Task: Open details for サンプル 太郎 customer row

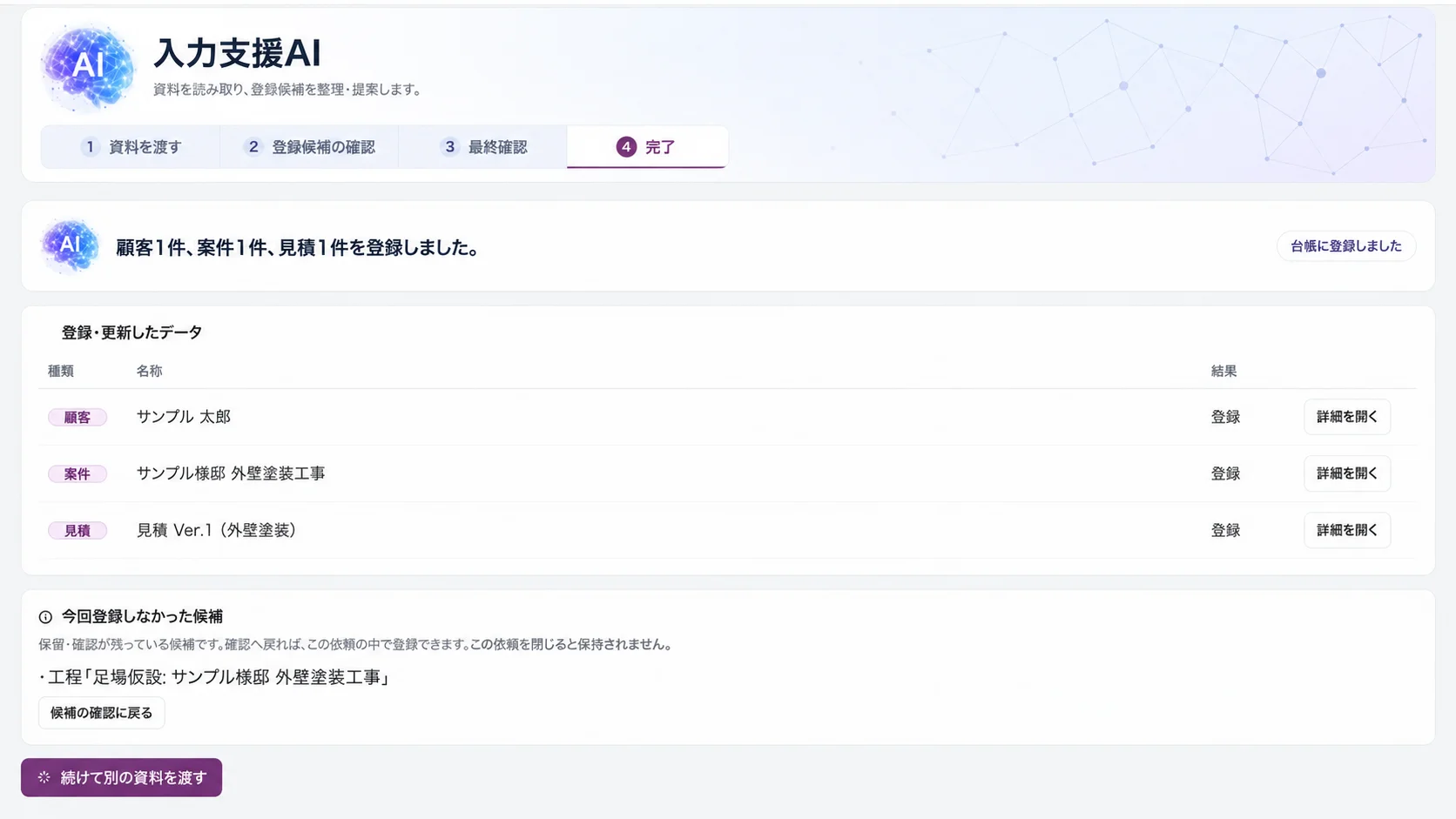Action: click(x=1347, y=417)
